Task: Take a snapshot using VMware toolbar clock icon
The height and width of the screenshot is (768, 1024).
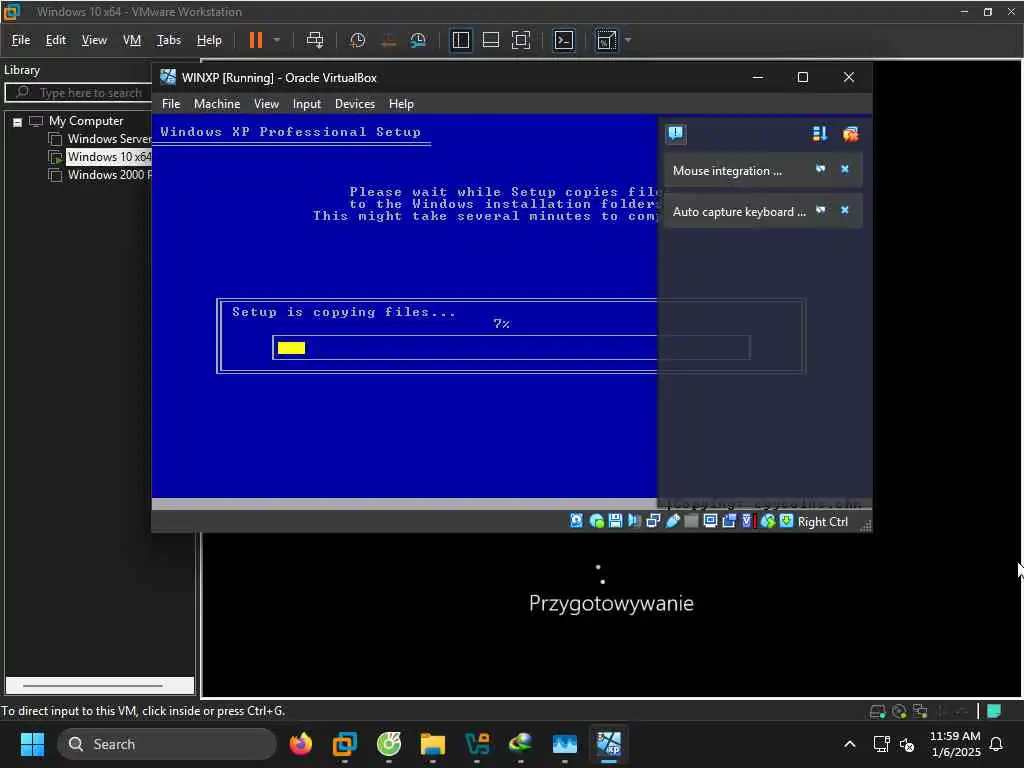Action: pos(357,40)
